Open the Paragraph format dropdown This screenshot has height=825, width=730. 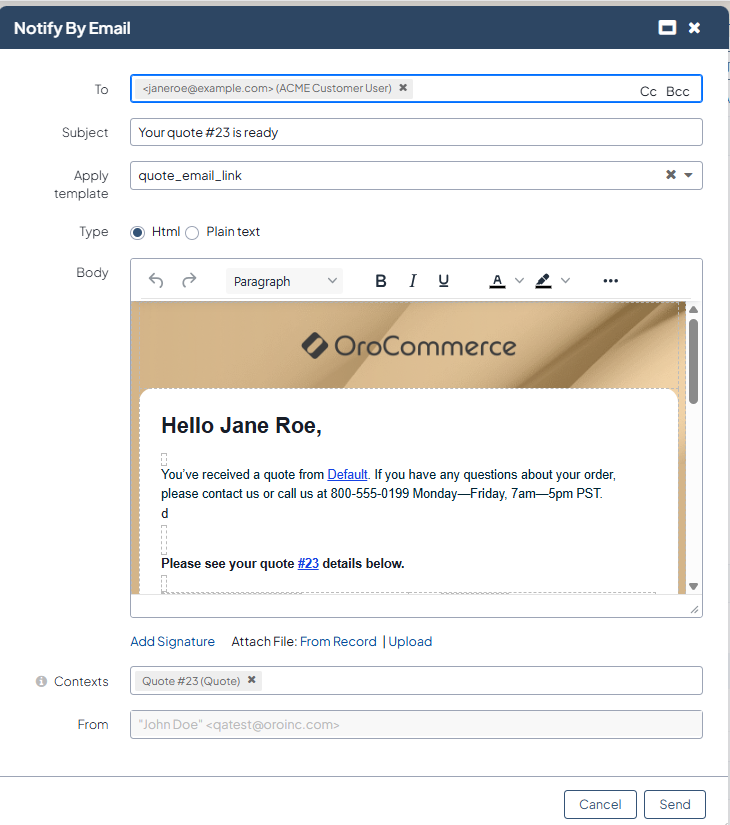pos(285,281)
